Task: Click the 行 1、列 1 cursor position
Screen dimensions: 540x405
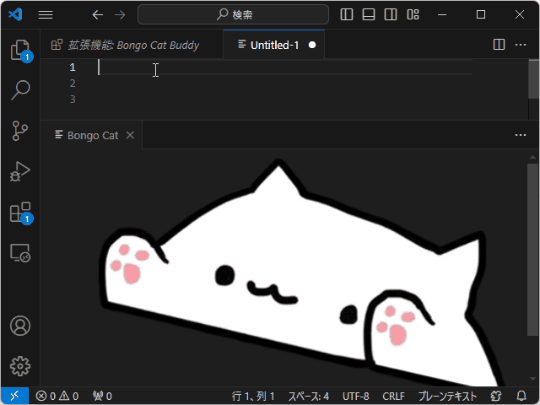Action: click(x=253, y=396)
